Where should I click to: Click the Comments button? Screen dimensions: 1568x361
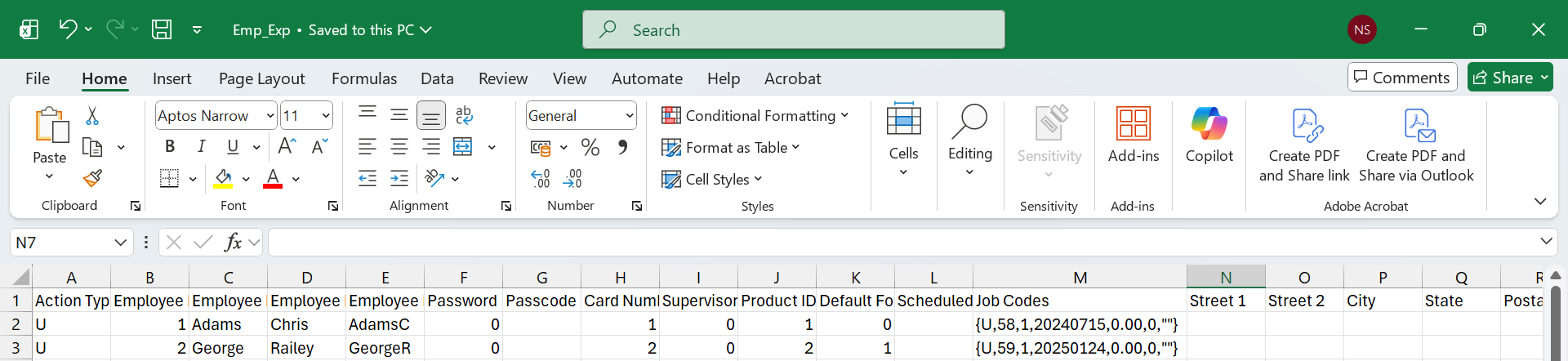(1401, 78)
